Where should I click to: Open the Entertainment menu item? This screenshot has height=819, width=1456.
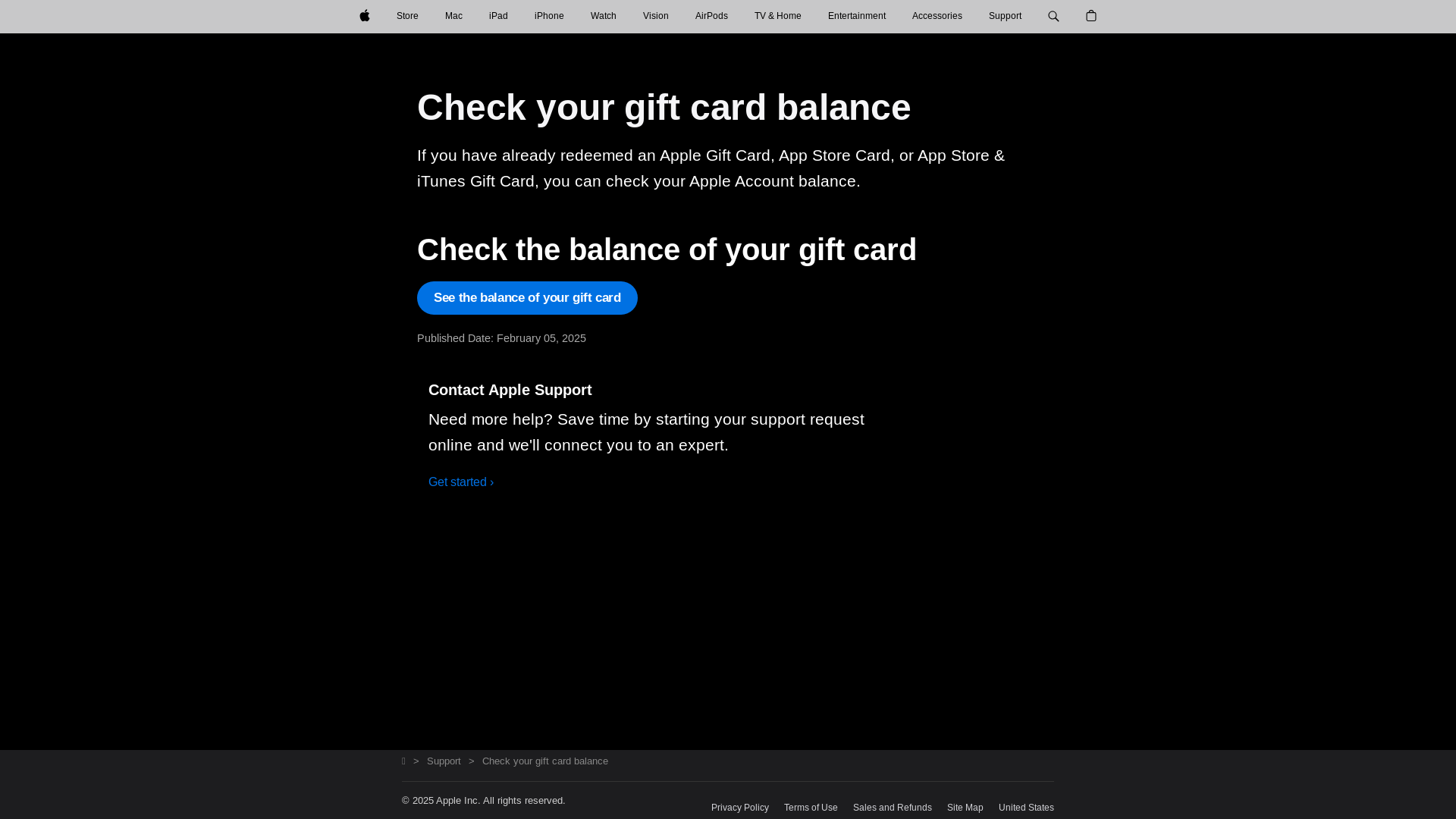point(857,16)
